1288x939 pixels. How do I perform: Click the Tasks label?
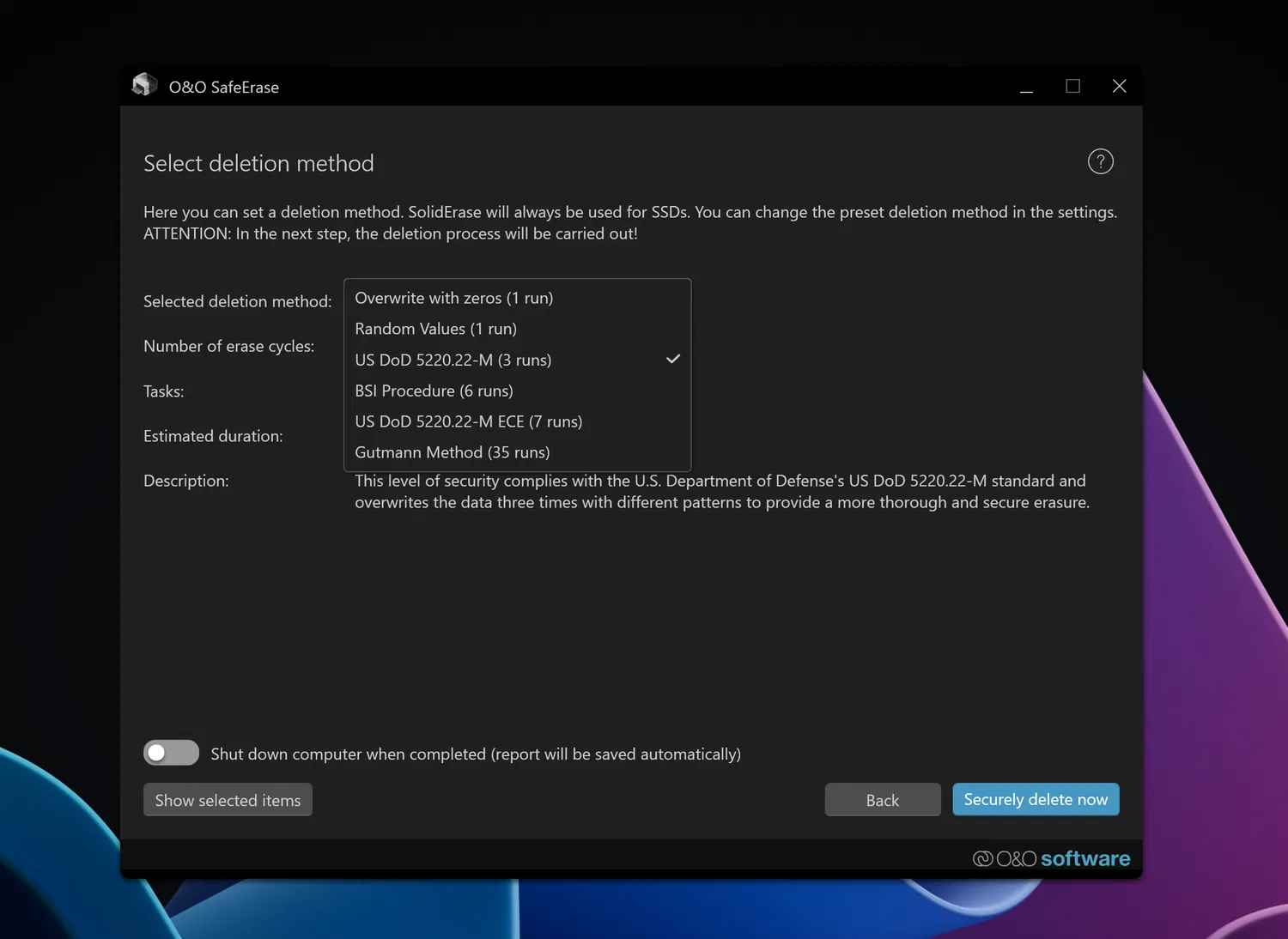click(163, 391)
